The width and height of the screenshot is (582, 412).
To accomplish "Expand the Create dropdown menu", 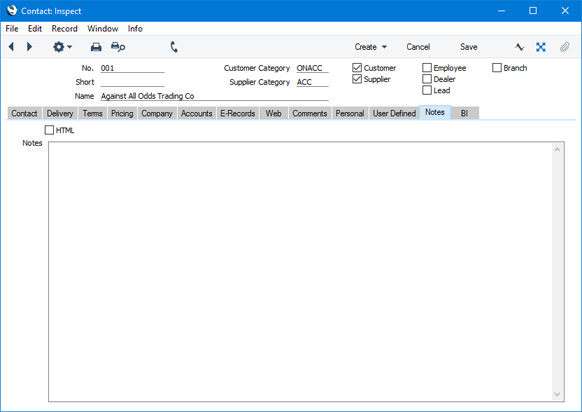I will pyautogui.click(x=370, y=47).
